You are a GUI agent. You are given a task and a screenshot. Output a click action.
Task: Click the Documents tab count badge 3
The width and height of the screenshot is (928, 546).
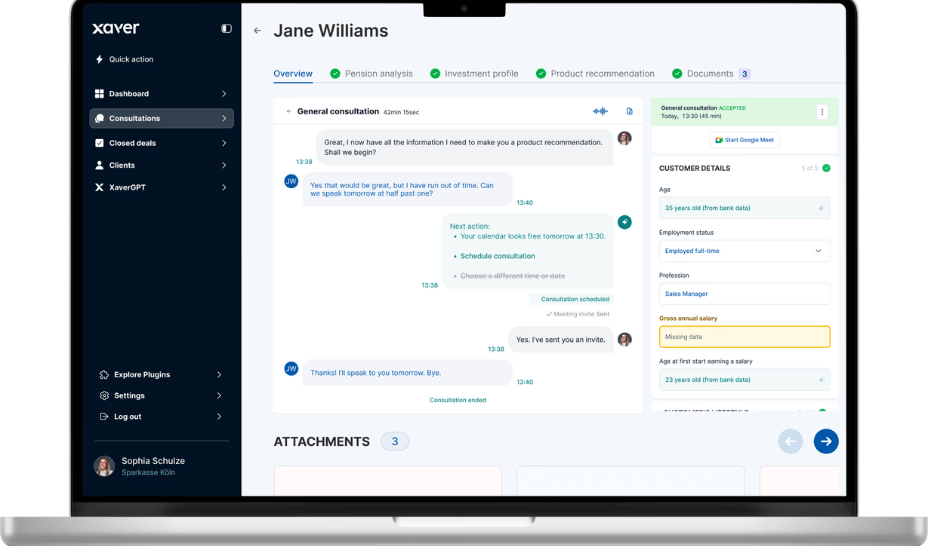pos(745,74)
